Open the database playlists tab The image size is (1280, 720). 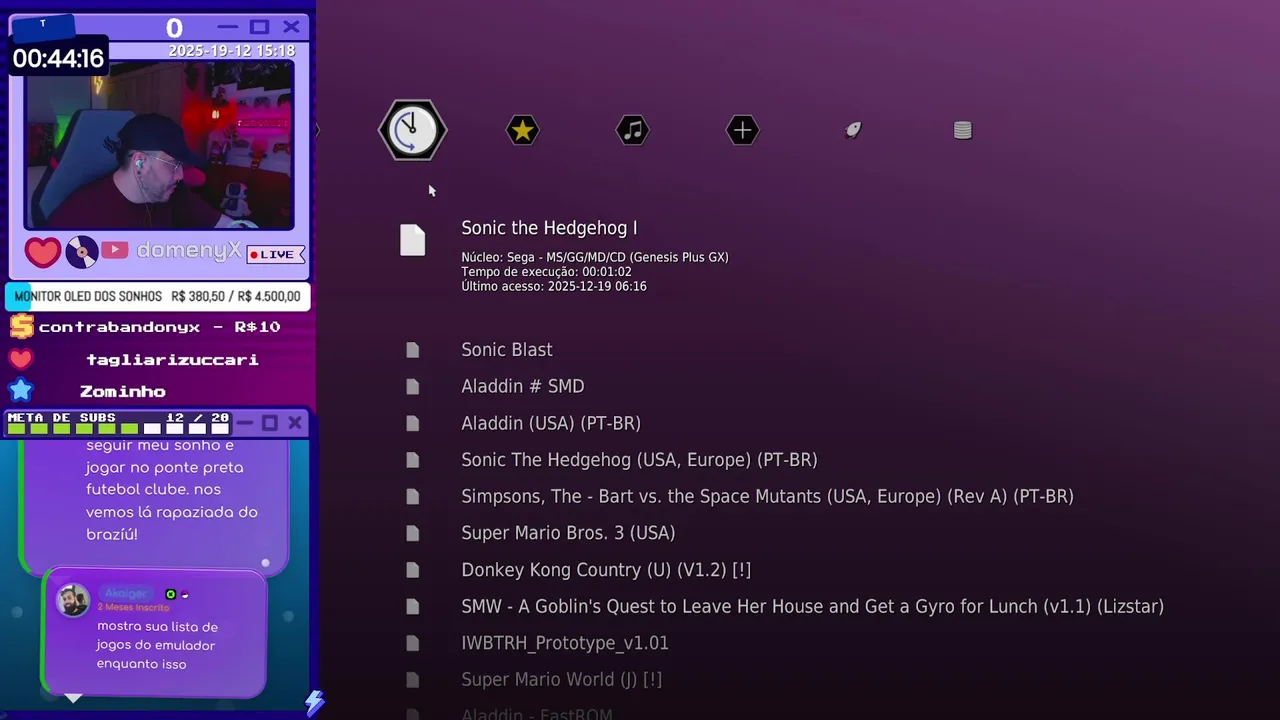pyautogui.click(x=962, y=130)
